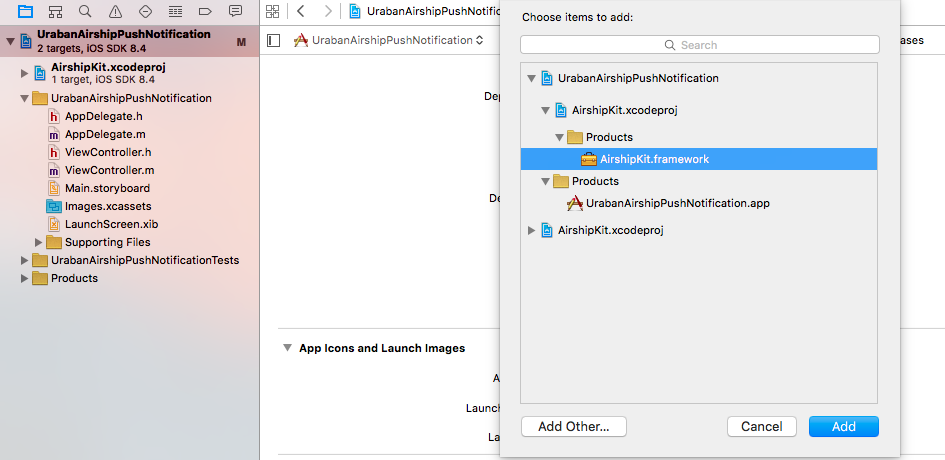Image resolution: width=945 pixels, height=460 pixels.
Task: Collapse Products folder under AirshipKit in dialog
Action: tap(559, 137)
